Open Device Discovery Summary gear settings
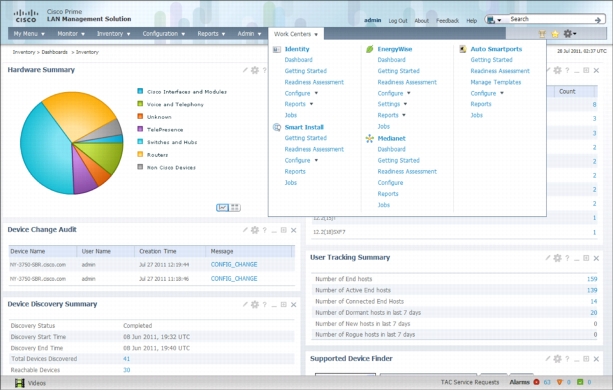This screenshot has width=614, height=391. click(x=255, y=305)
